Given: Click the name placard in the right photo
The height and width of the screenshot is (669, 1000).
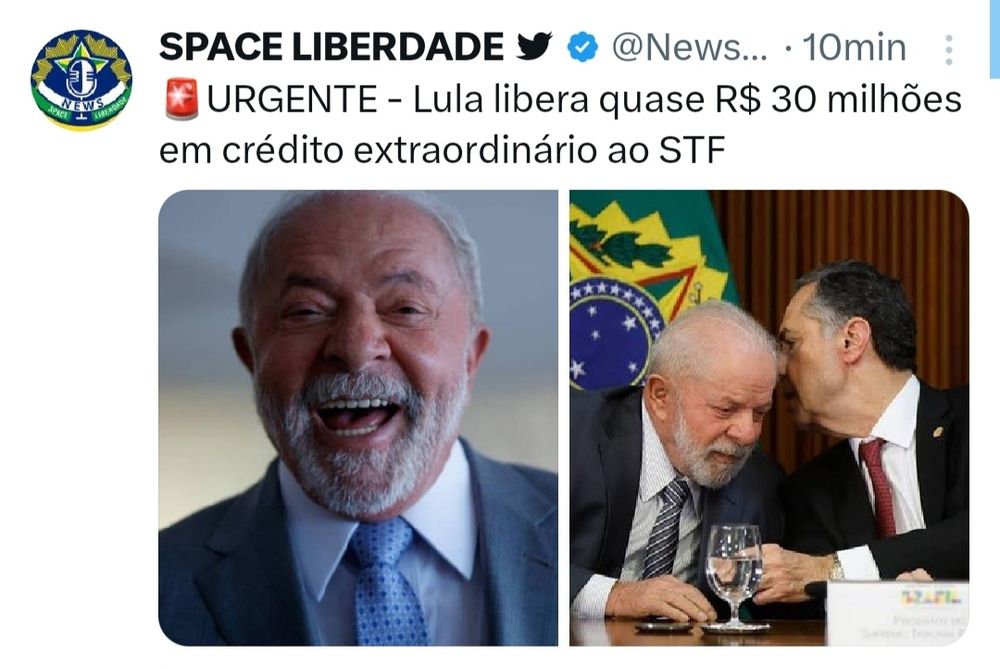Looking at the screenshot, I should tap(897, 612).
